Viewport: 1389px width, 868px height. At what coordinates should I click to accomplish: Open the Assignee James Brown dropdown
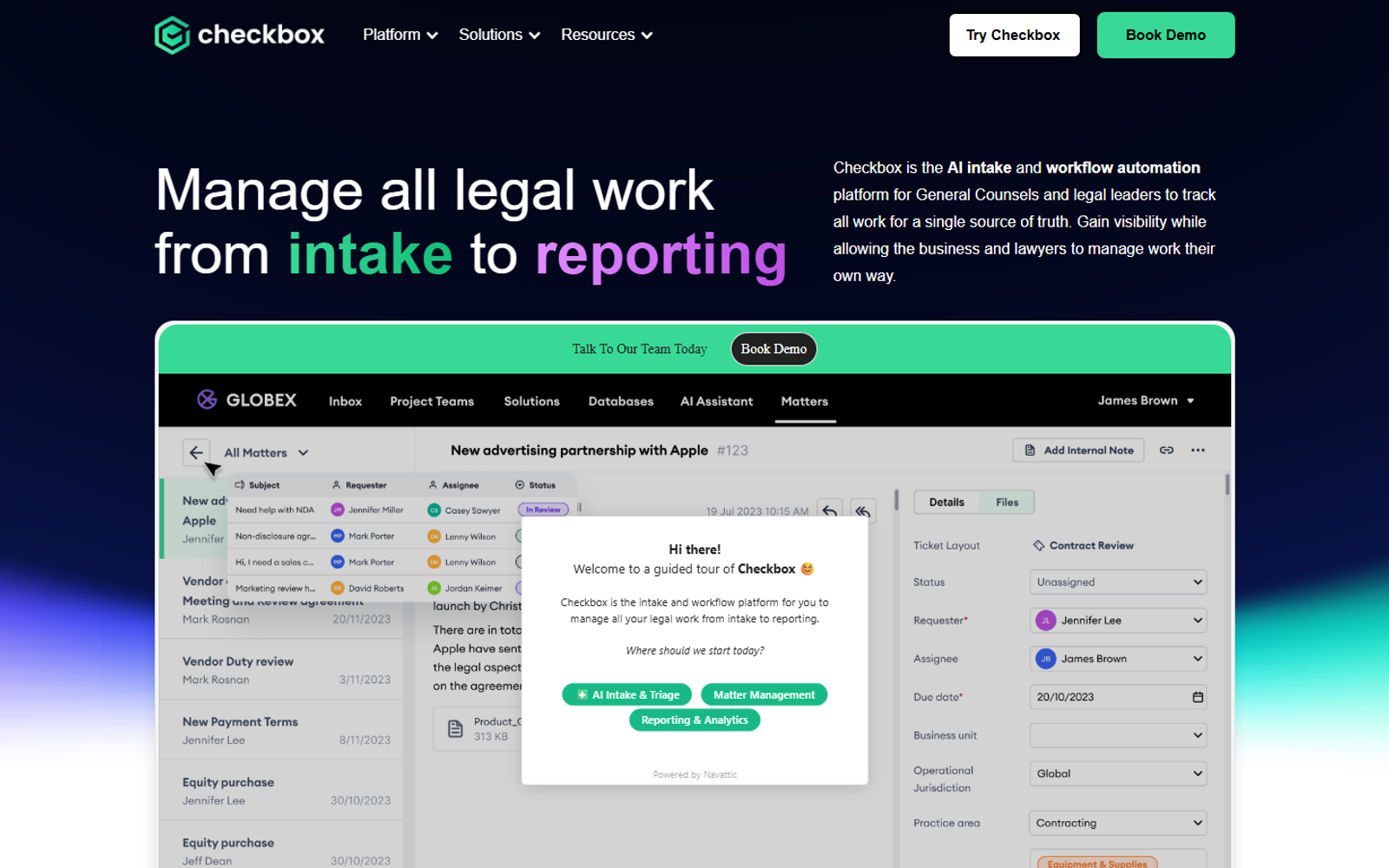tap(1118, 659)
